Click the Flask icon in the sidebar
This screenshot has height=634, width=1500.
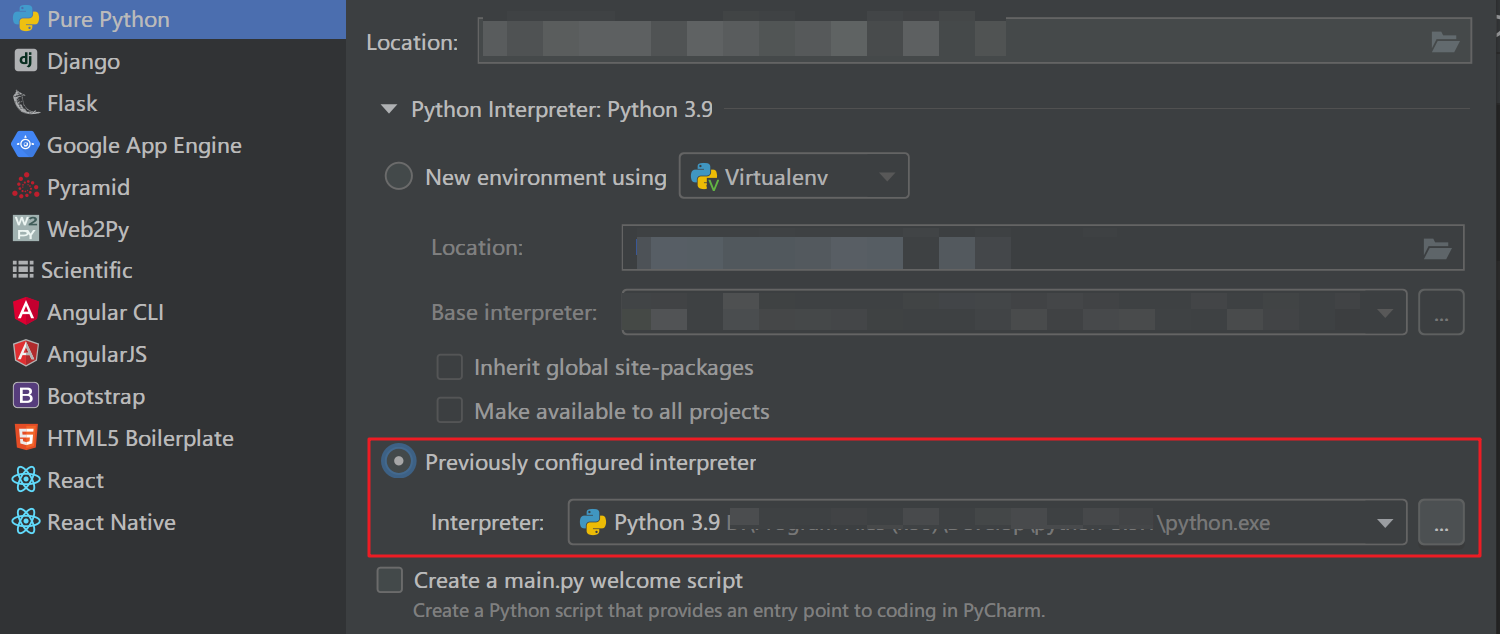pyautogui.click(x=25, y=103)
